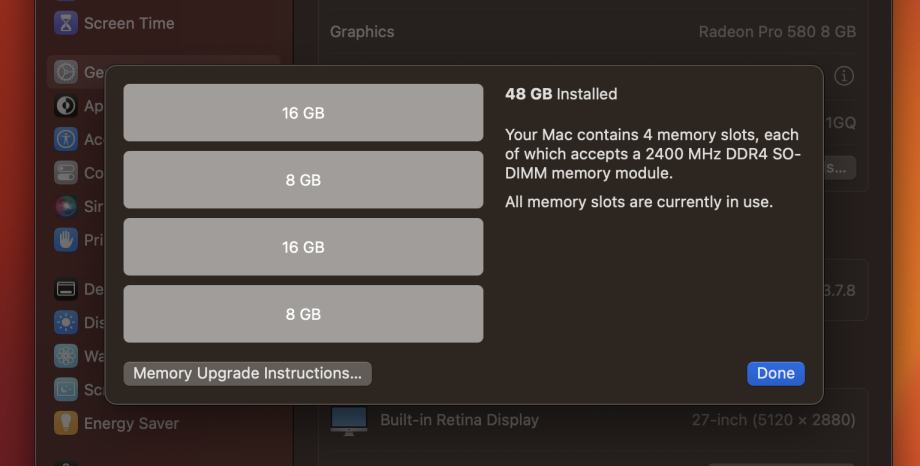Open the Displays sun icon
Viewport: 920px width, 466px height.
point(66,323)
